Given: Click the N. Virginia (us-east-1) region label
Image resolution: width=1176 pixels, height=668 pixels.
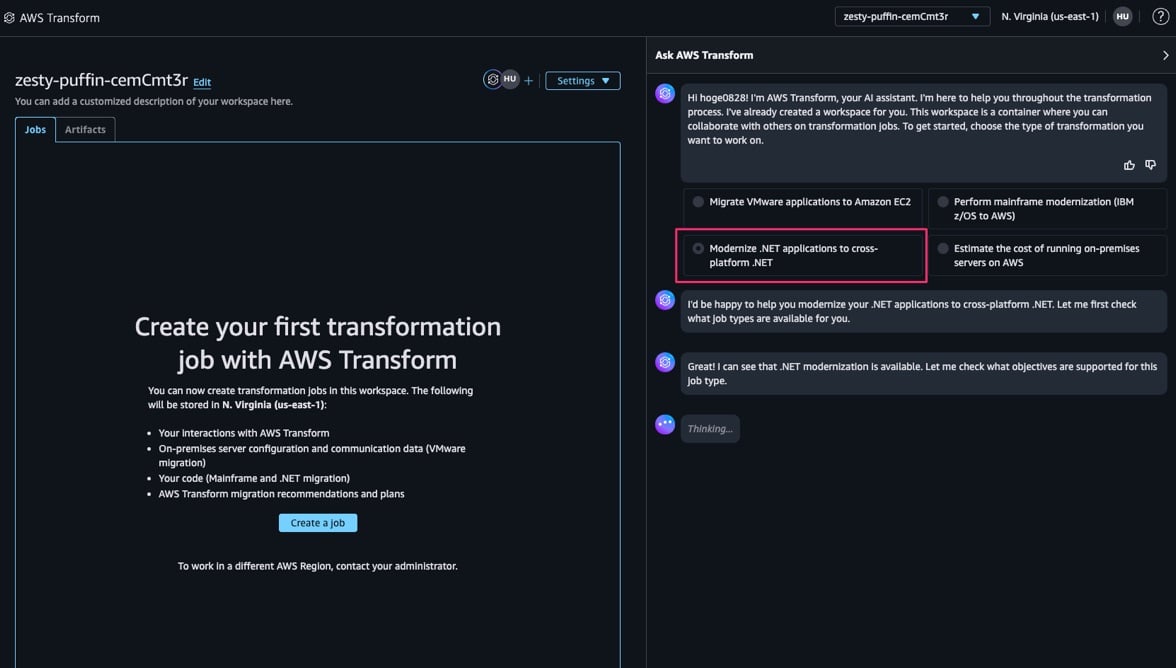Looking at the screenshot, I should coord(1049,16).
